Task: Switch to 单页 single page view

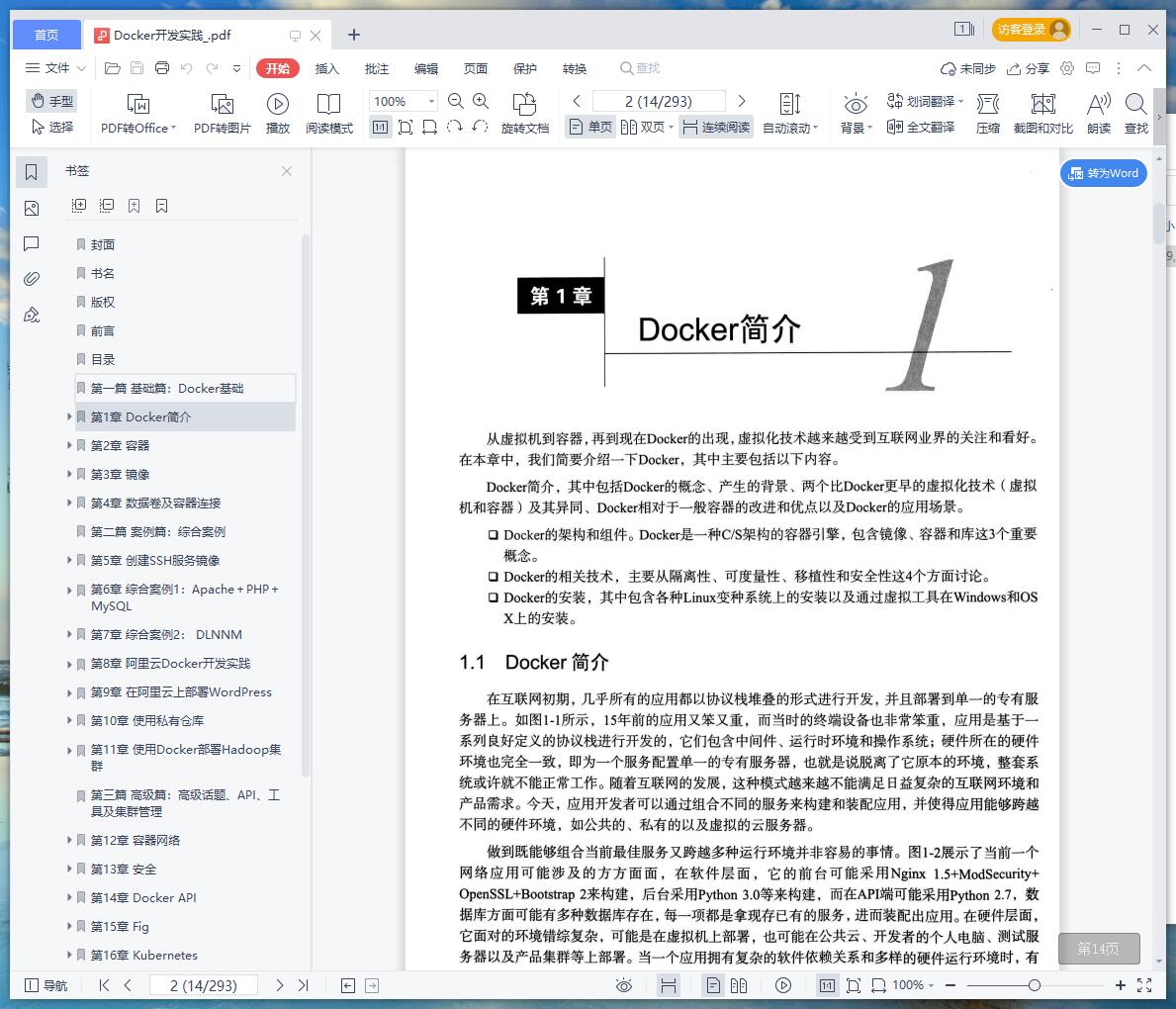Action: pos(590,127)
